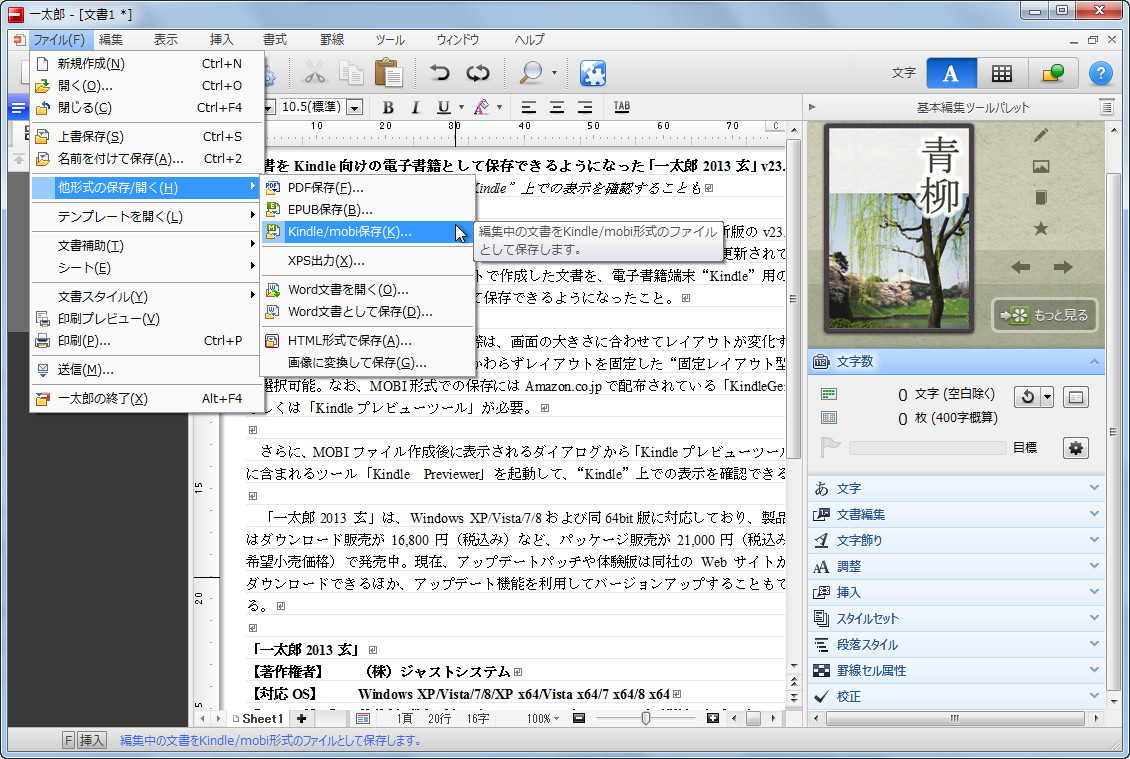Click the もっと見る button
This screenshot has height=759, width=1130.
click(x=1043, y=315)
